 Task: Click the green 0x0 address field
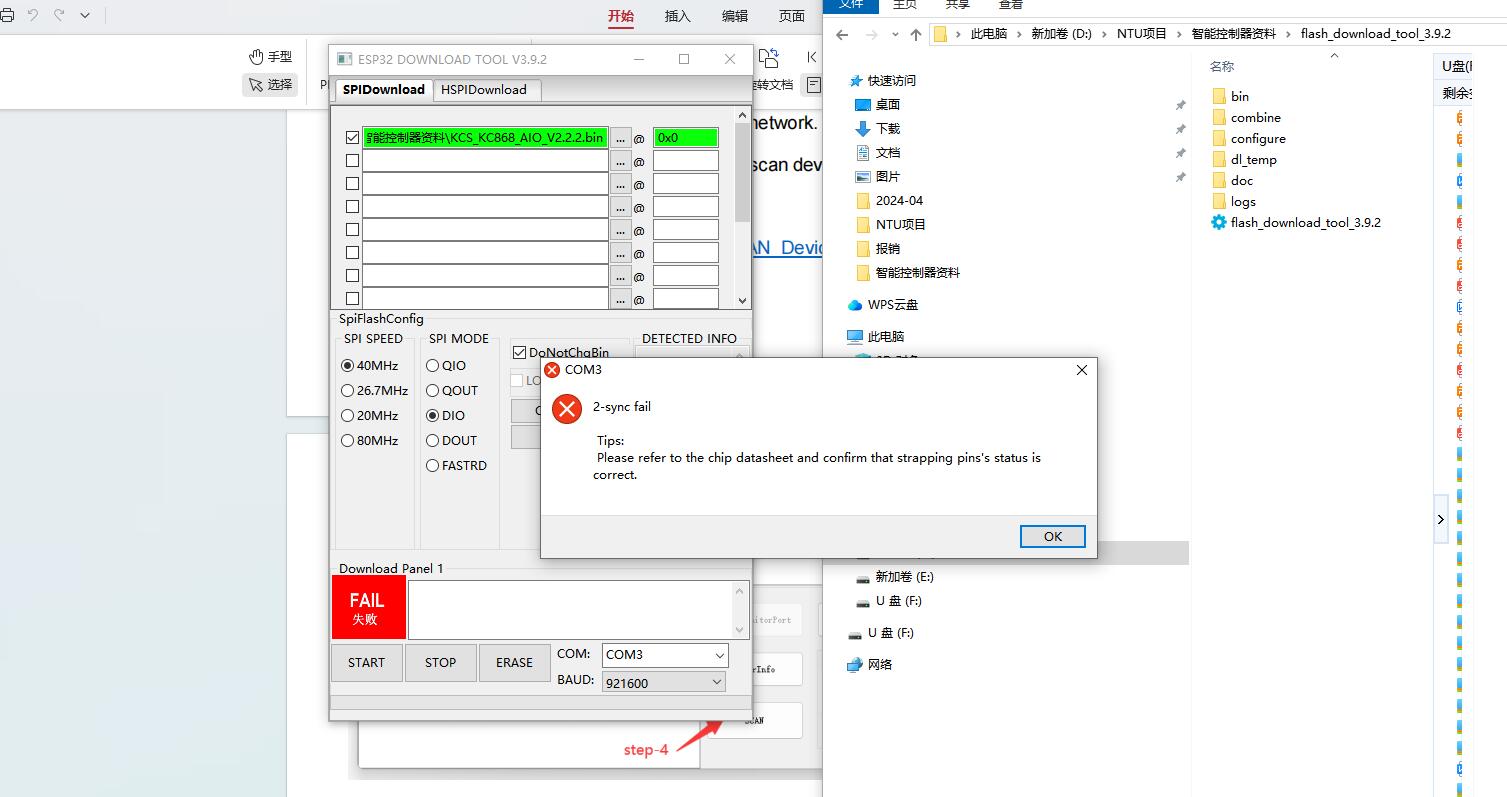pyautogui.click(x=685, y=138)
